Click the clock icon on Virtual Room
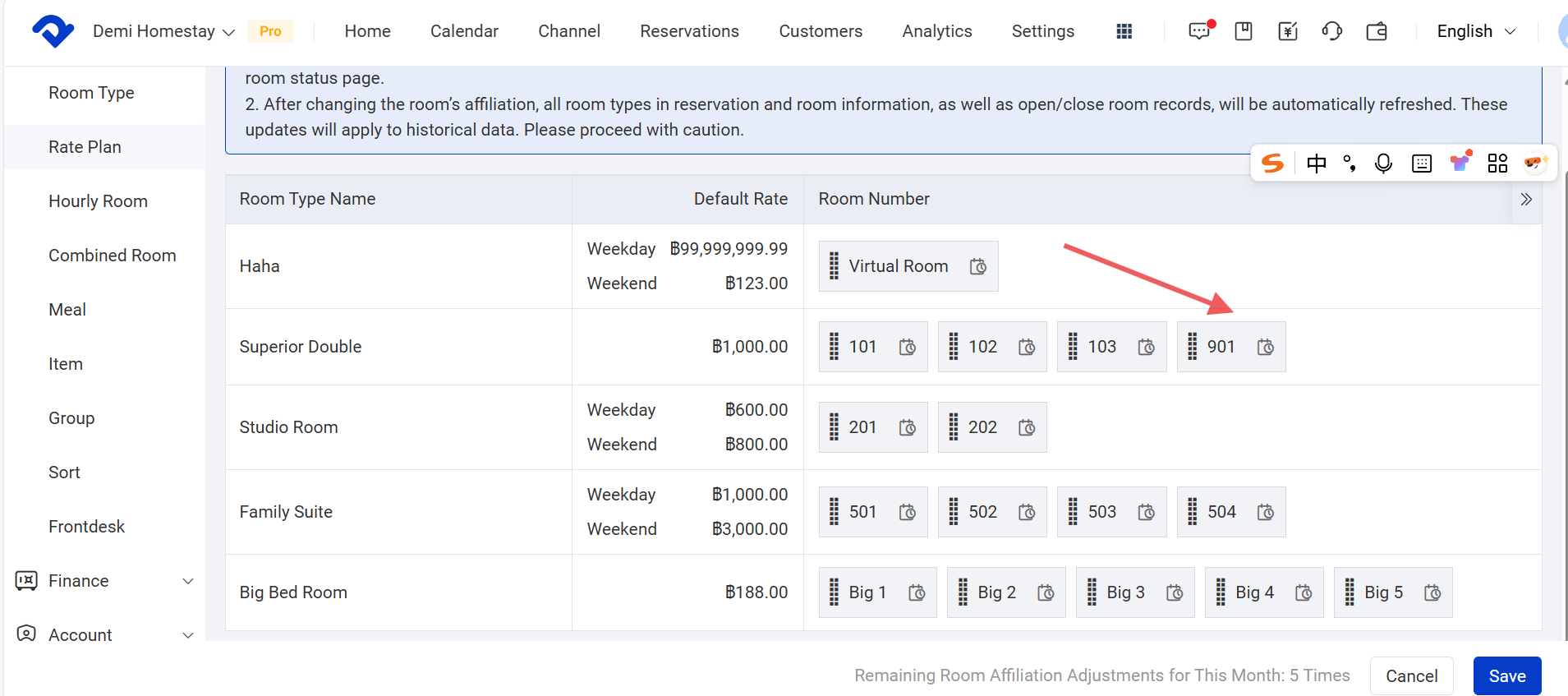1568x696 pixels. 977,267
